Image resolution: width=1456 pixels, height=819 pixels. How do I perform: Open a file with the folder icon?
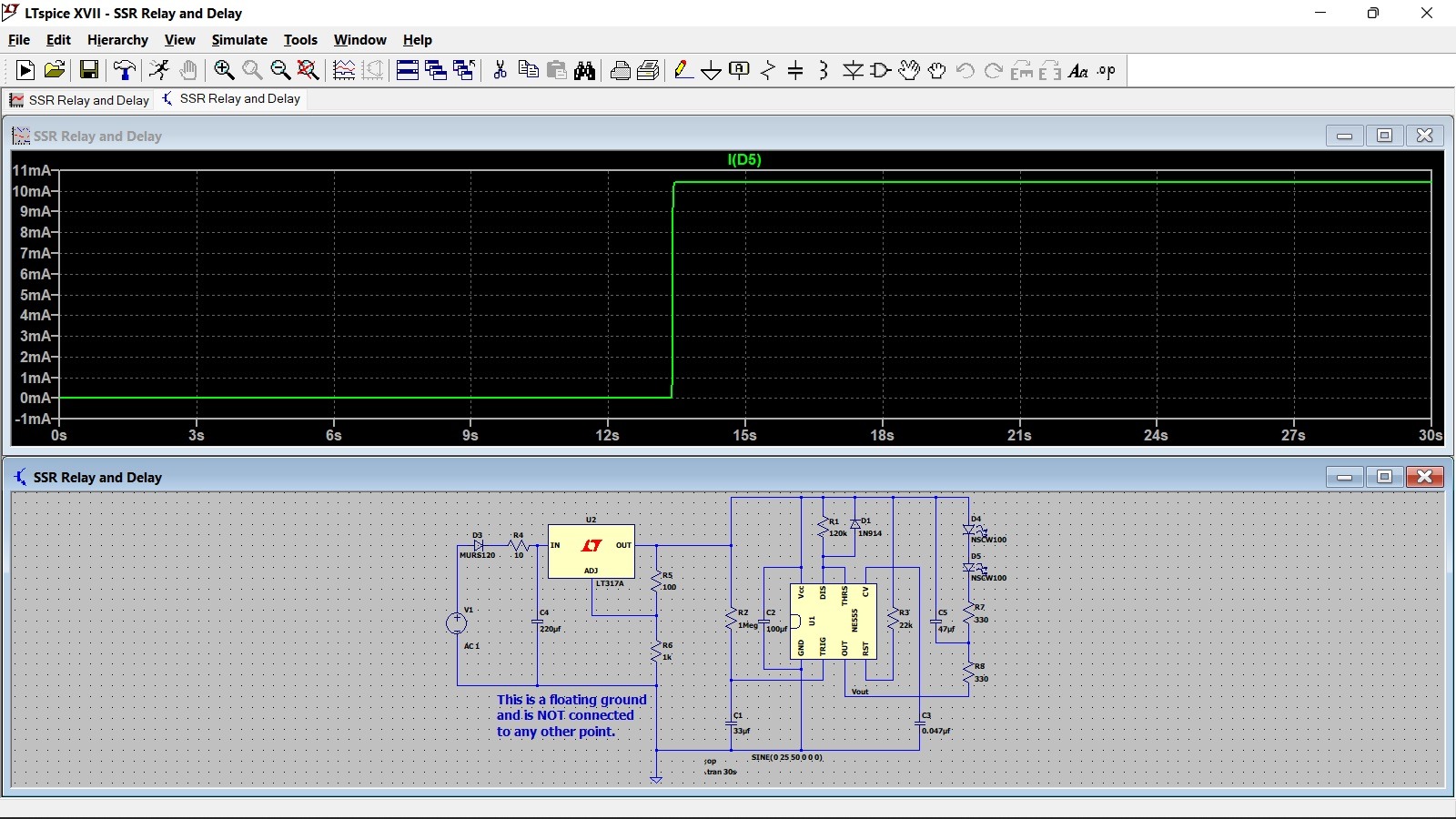(55, 70)
